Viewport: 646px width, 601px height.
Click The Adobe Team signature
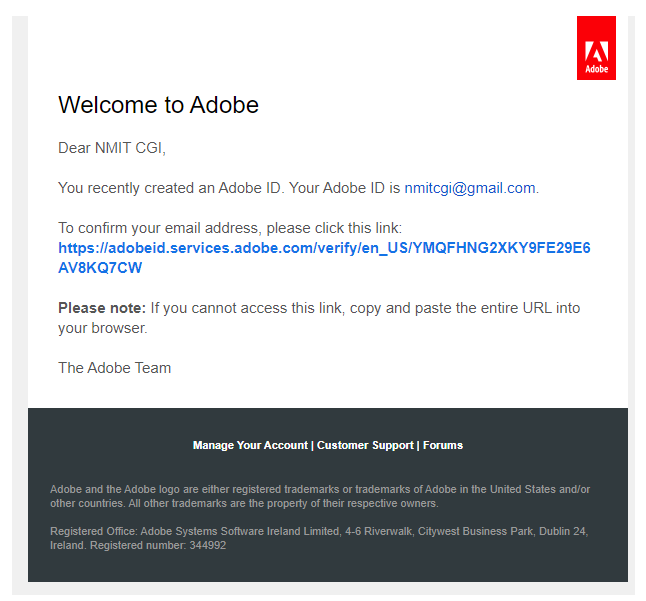point(115,368)
